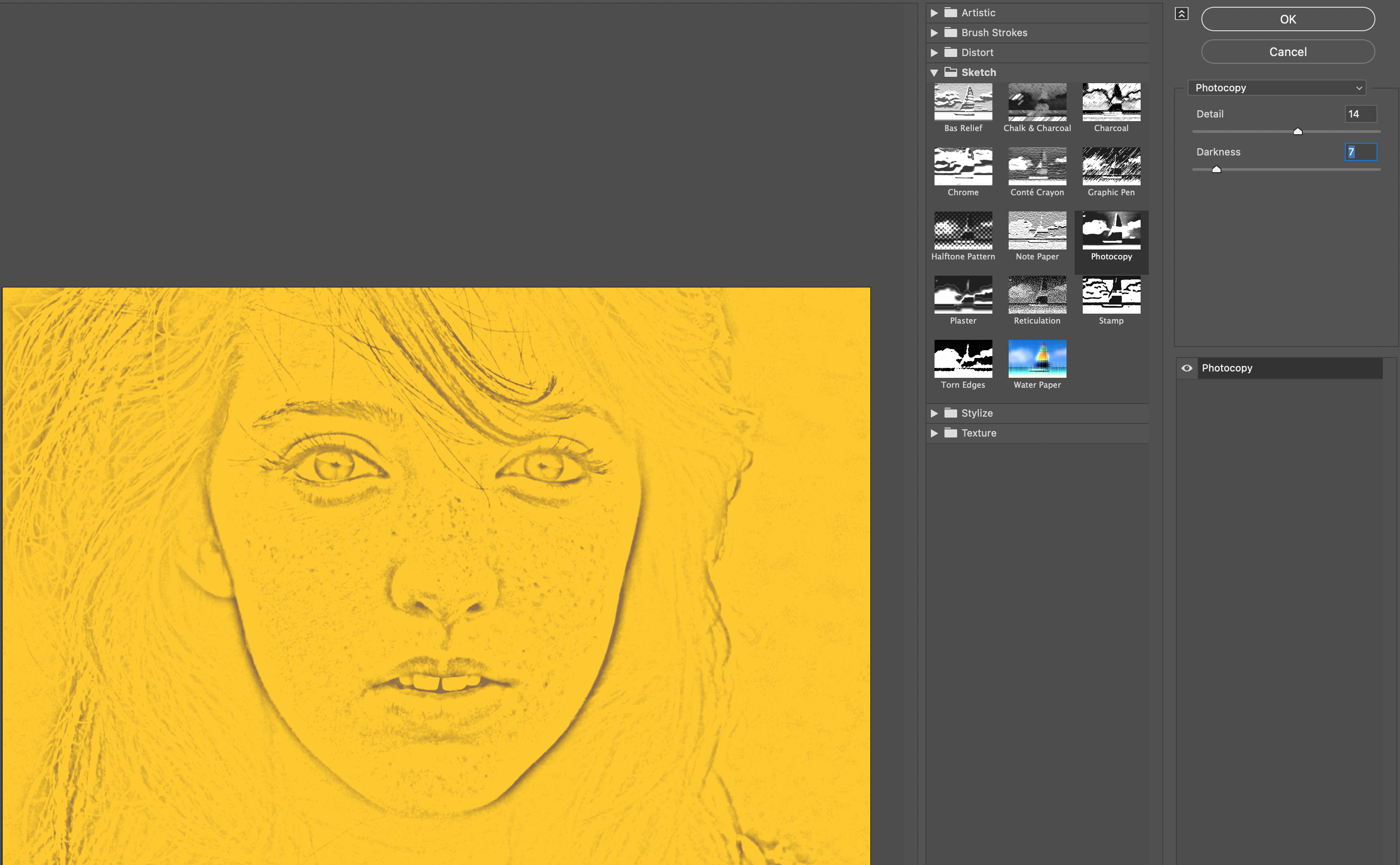Pick the Water Paper filter thumbnail
Screen dimensions: 1400x865
tap(1037, 359)
